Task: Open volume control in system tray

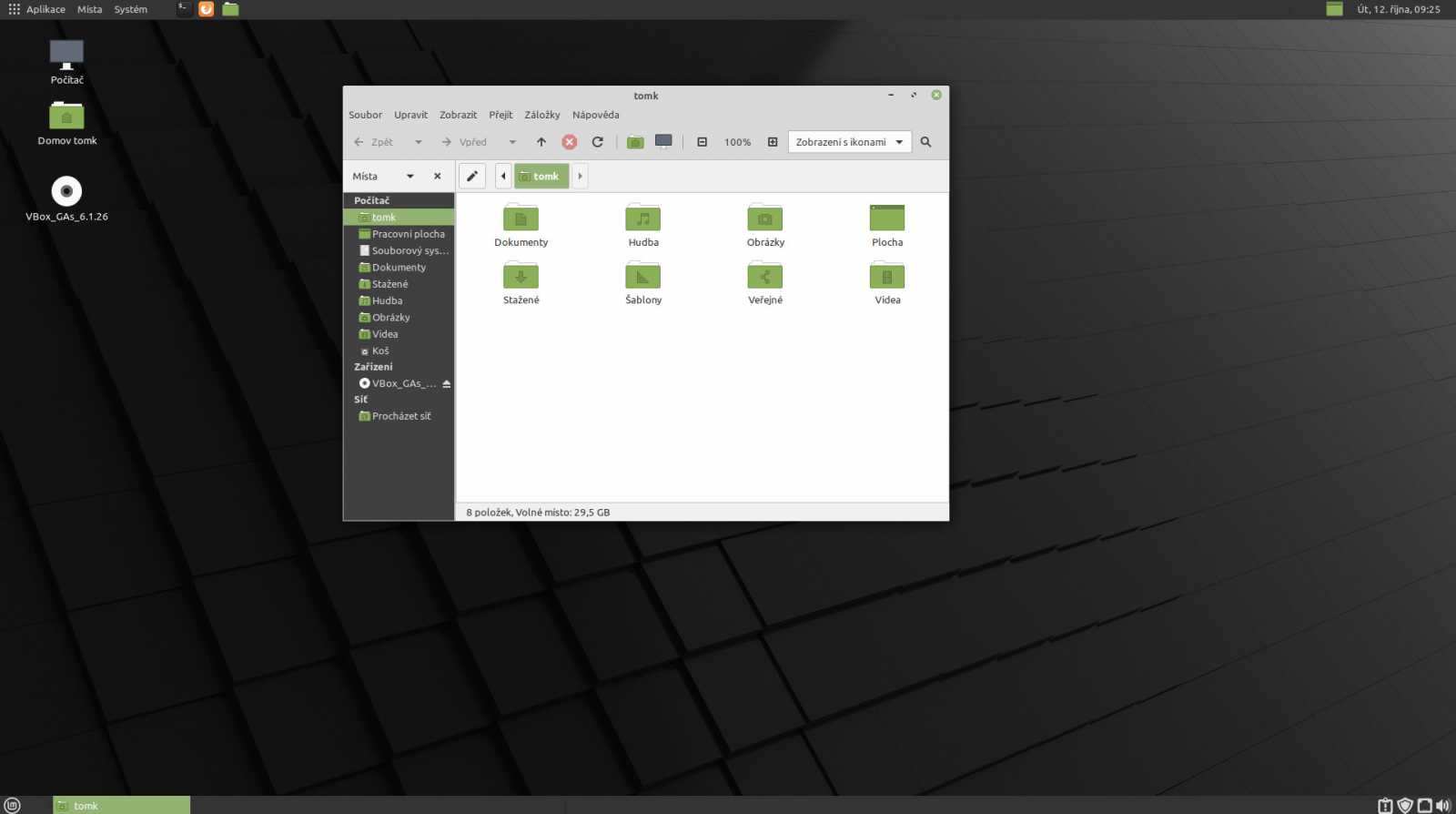Action: tap(1443, 806)
